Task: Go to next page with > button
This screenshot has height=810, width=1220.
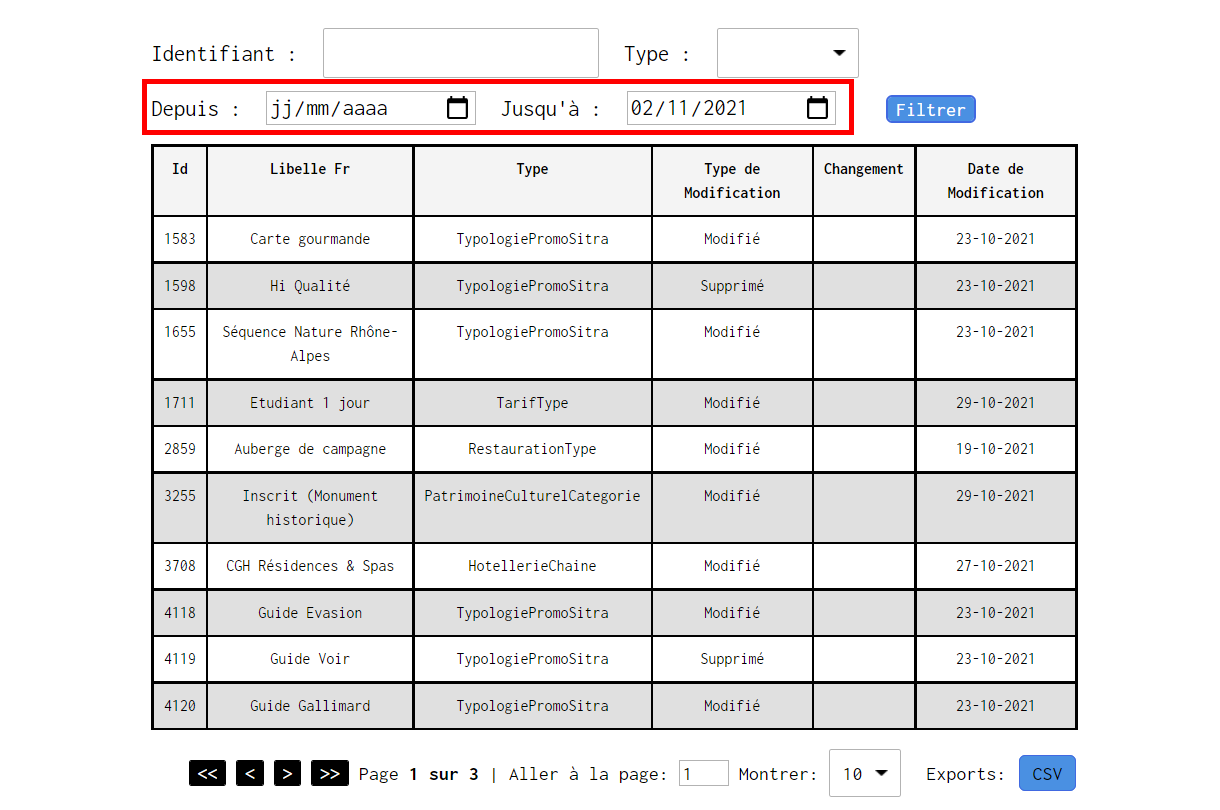Action: coord(287,773)
